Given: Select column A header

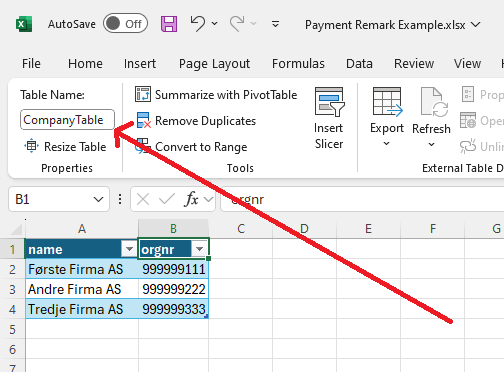Looking at the screenshot, I should coord(82,229).
